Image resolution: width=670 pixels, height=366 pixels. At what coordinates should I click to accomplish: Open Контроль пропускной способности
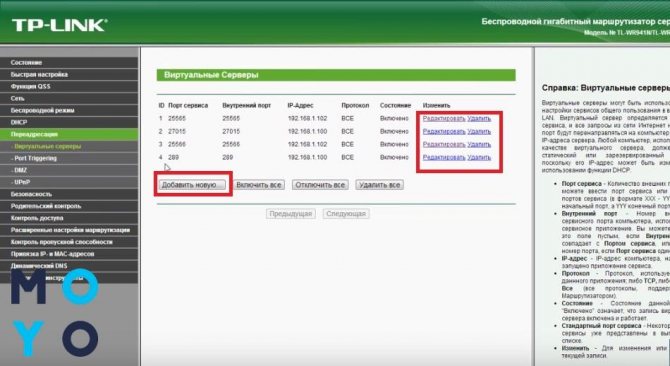(x=69, y=242)
